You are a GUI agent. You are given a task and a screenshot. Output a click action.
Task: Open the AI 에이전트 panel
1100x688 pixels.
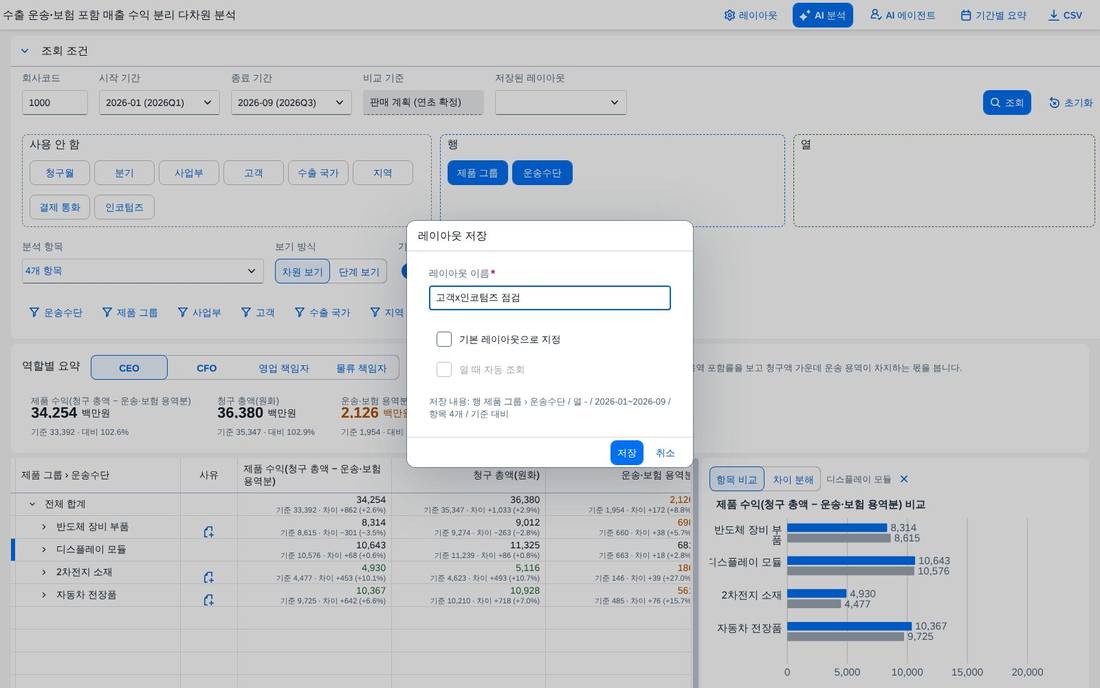[902, 15]
